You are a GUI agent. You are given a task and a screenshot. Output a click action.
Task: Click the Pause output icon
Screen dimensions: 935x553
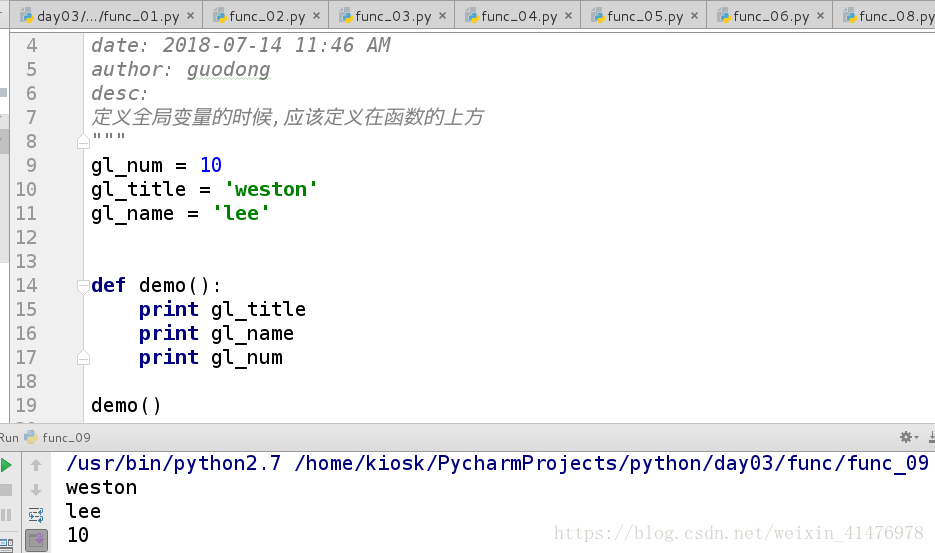tap(6, 515)
